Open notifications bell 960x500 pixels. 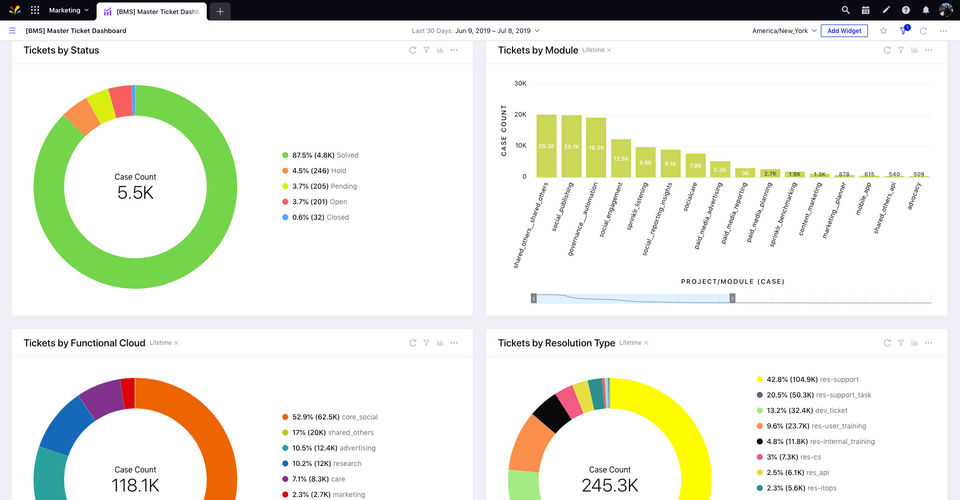click(x=926, y=10)
